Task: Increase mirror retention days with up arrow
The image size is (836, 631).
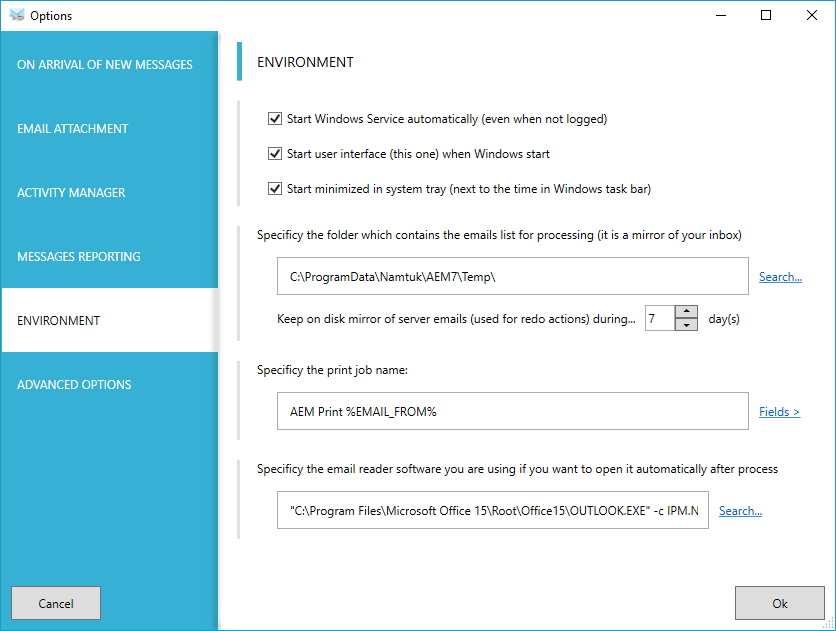Action: tap(686, 312)
